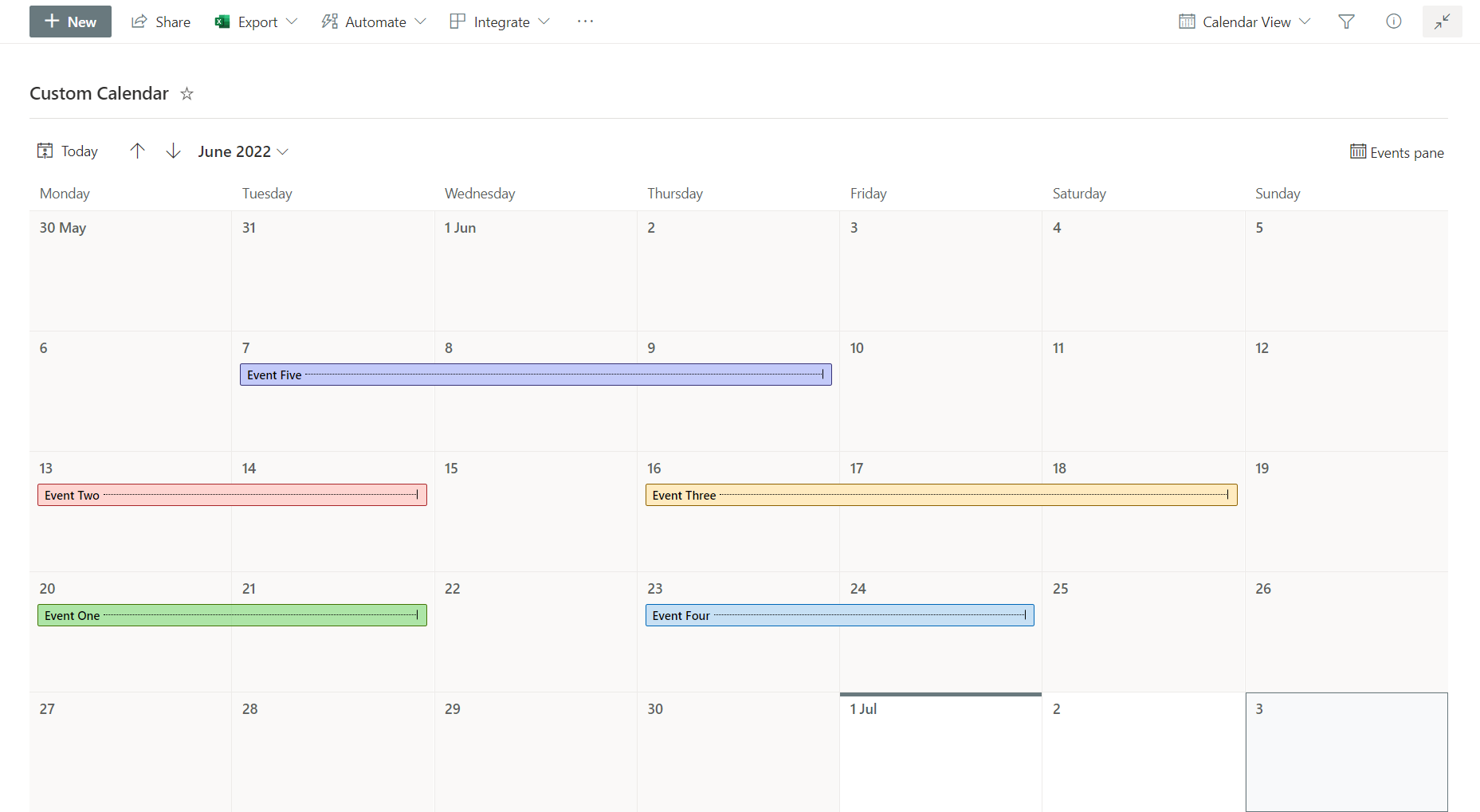
Task: Open the Calendar View switcher dropdown
Action: [x=1244, y=22]
